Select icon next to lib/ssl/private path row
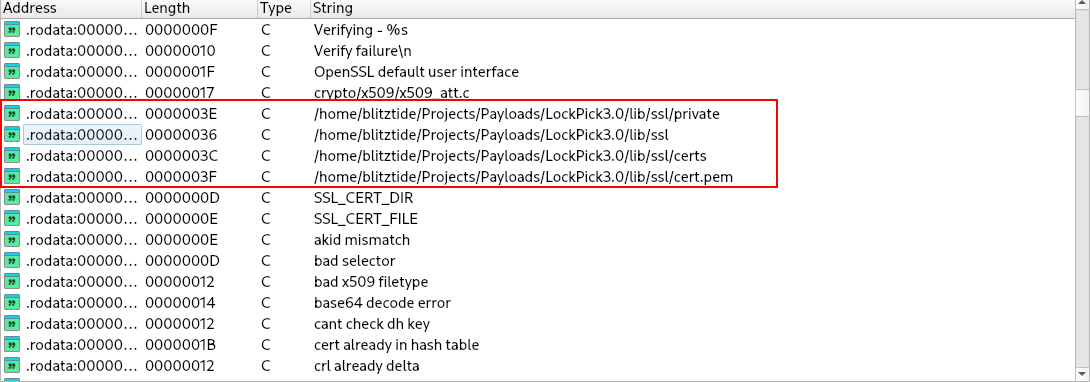 click(x=12, y=114)
